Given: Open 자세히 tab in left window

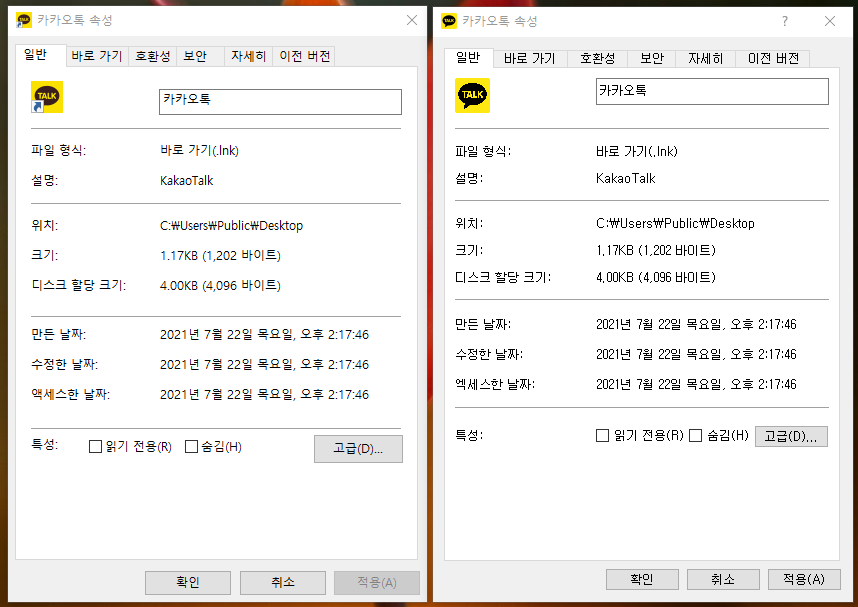Looking at the screenshot, I should tap(248, 56).
